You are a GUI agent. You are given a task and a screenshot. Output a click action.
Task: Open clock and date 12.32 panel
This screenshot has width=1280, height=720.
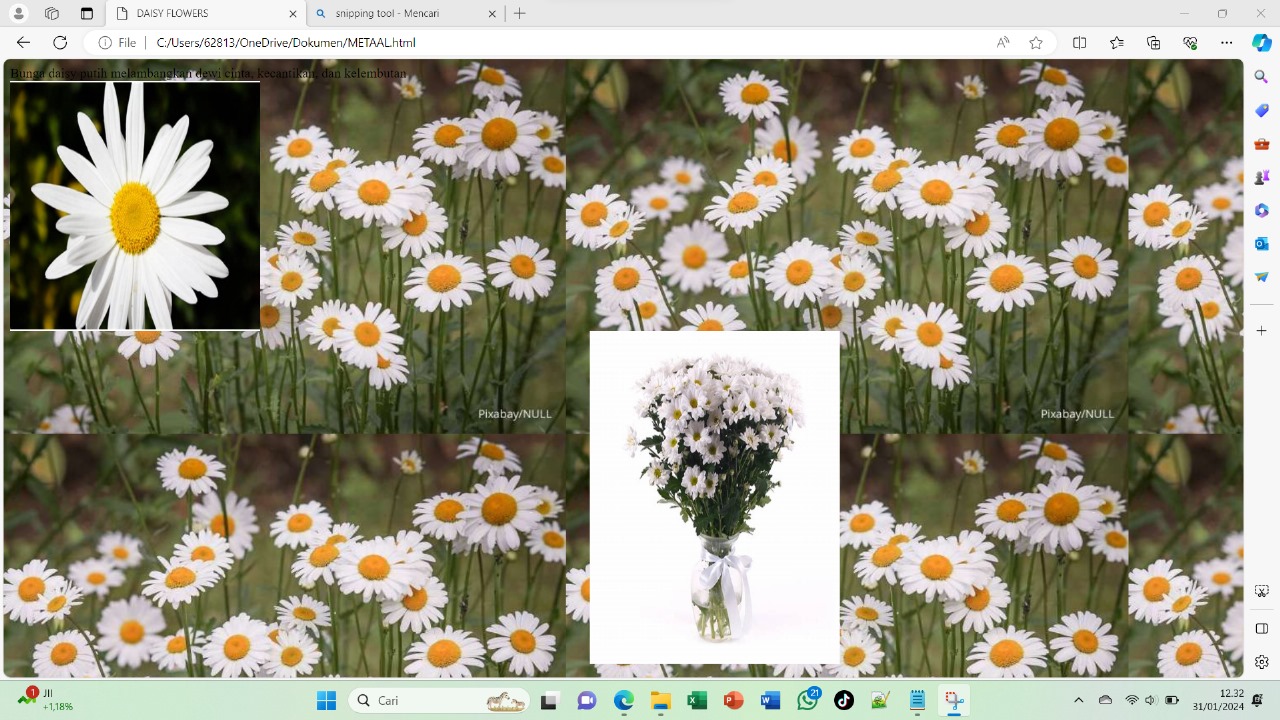[x=1218, y=700]
